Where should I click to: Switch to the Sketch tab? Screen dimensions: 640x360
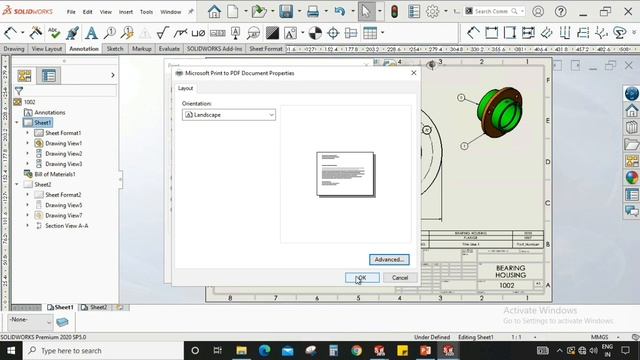[x=115, y=49]
